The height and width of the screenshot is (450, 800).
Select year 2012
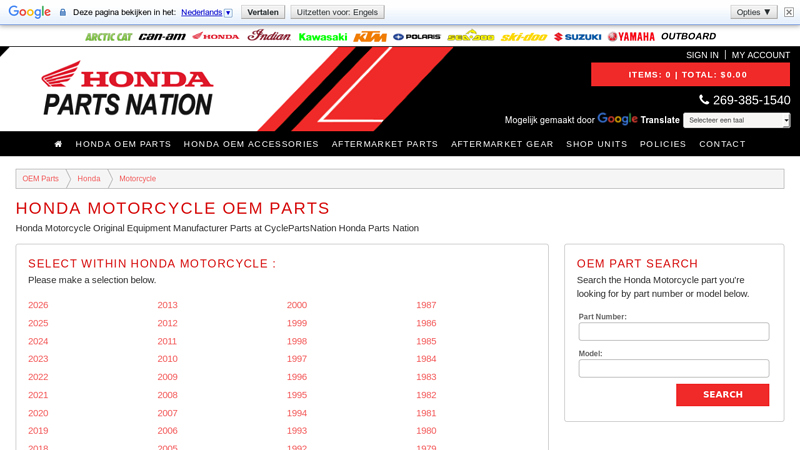[167, 323]
